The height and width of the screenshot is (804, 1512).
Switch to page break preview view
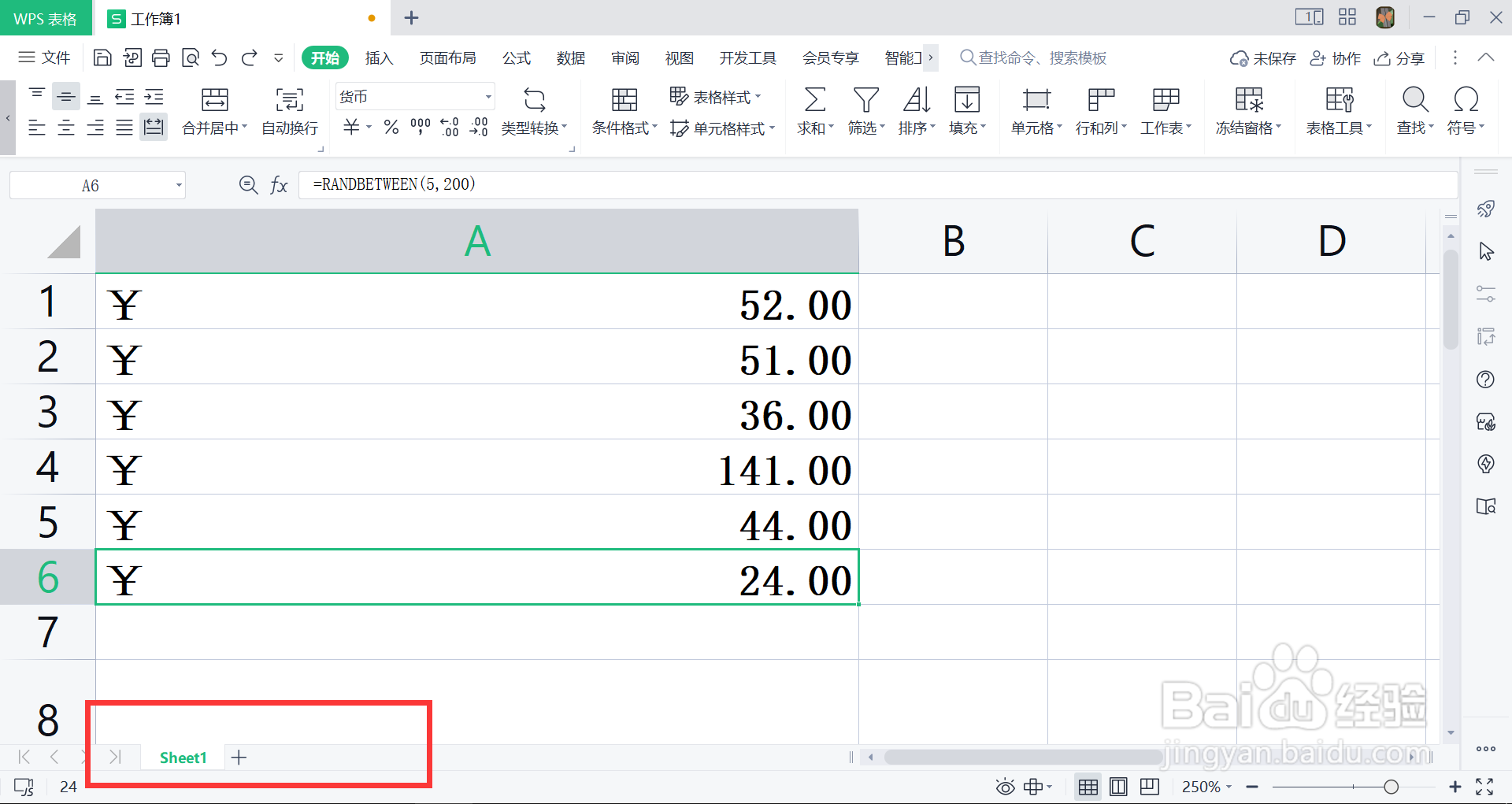(x=1150, y=787)
